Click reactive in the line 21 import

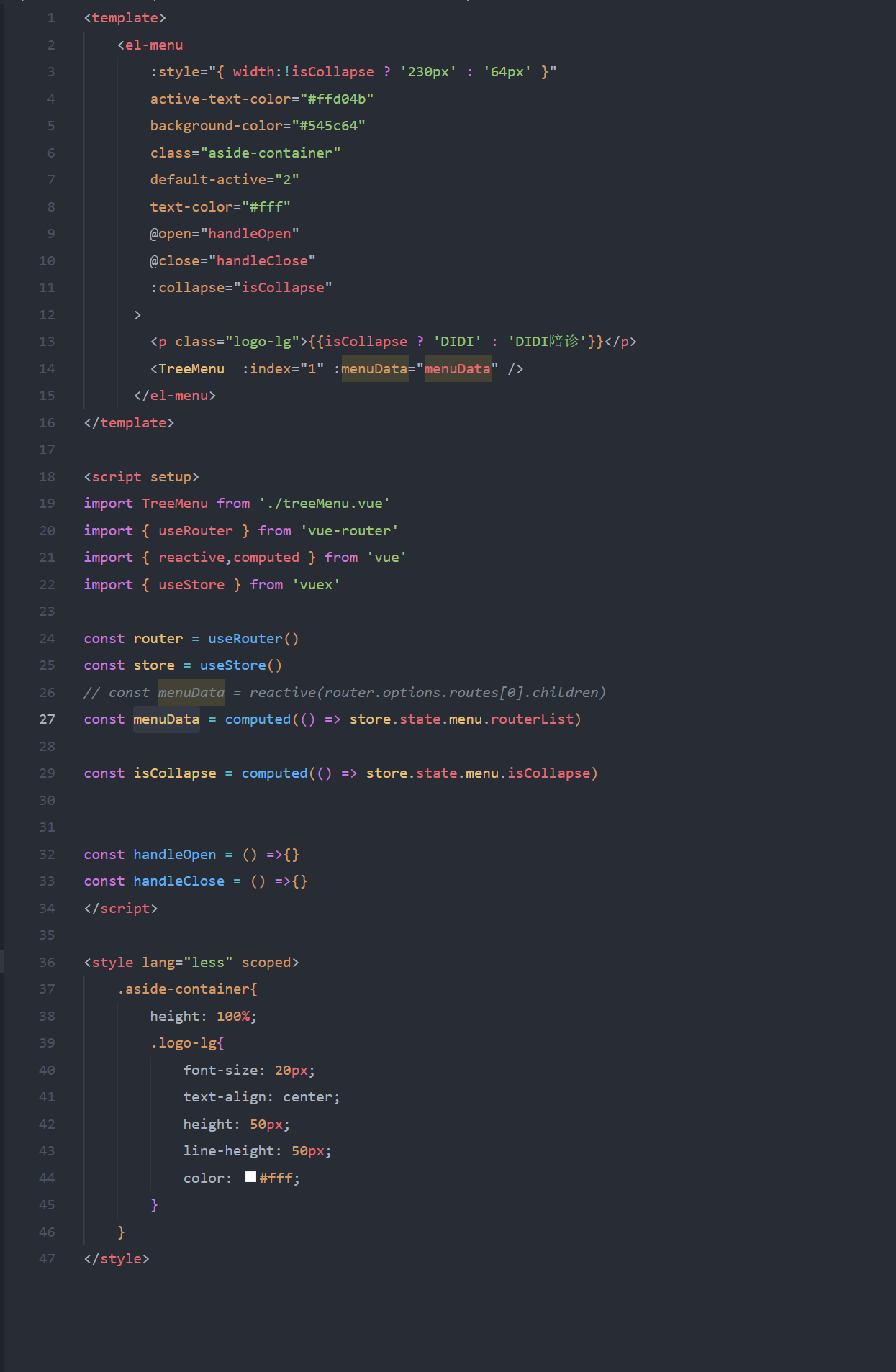point(191,557)
